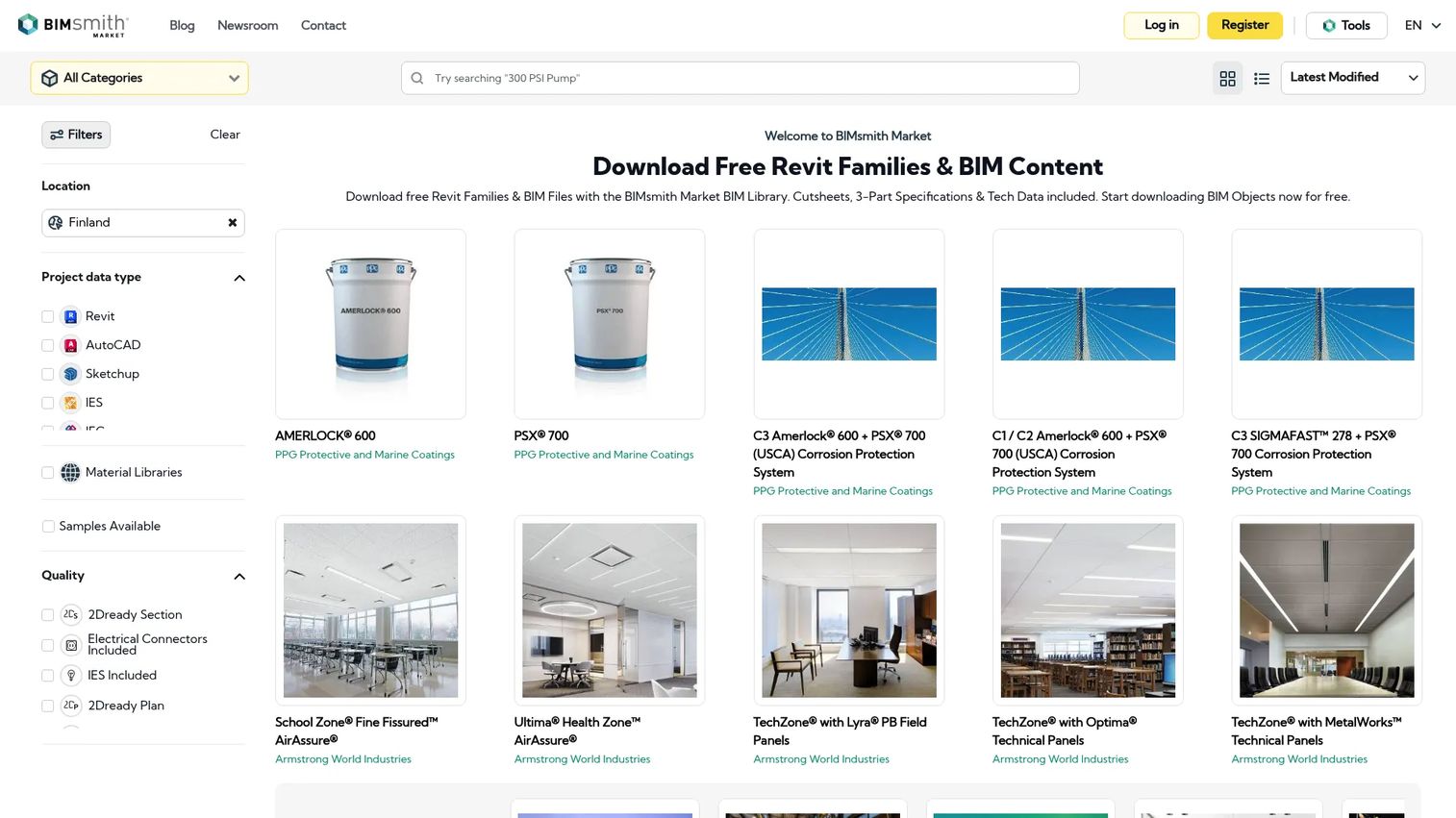This screenshot has height=818, width=1456.
Task: Click the location globe icon beside Finland
Action: (x=56, y=222)
